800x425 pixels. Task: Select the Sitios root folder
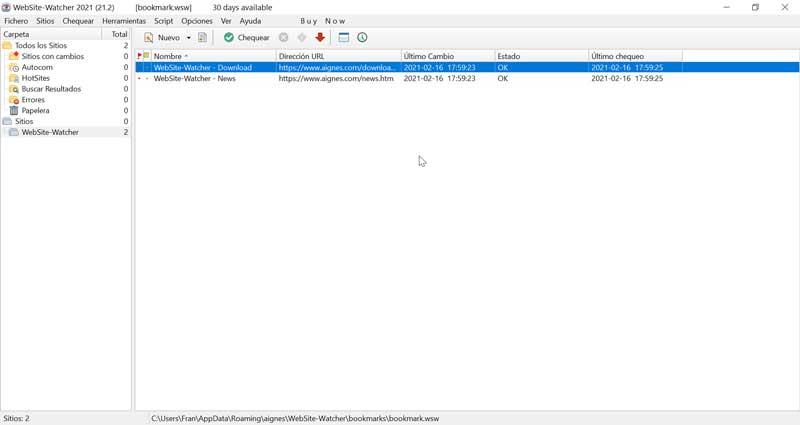[x=24, y=121]
